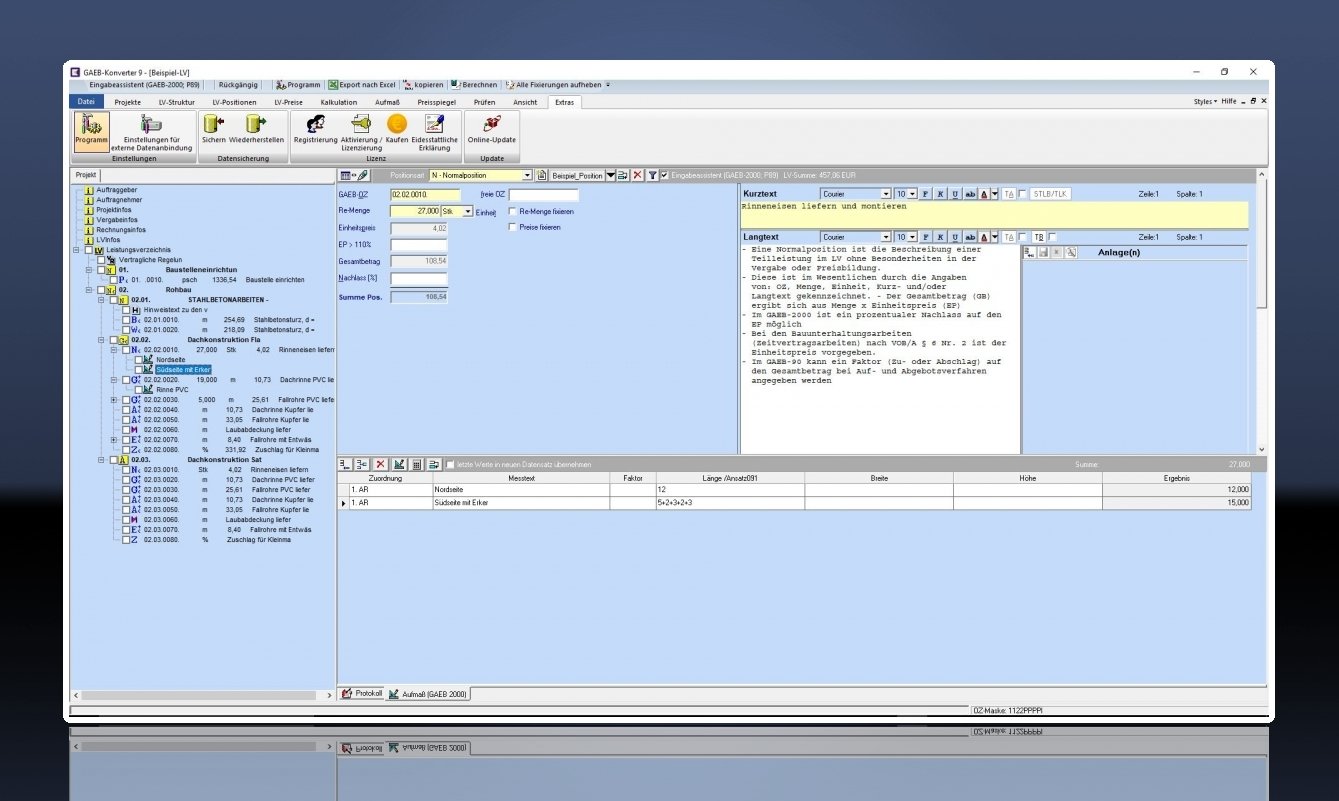Switch to the Kalkulation ribbon tab
This screenshot has height=801, width=1339.
coord(338,102)
